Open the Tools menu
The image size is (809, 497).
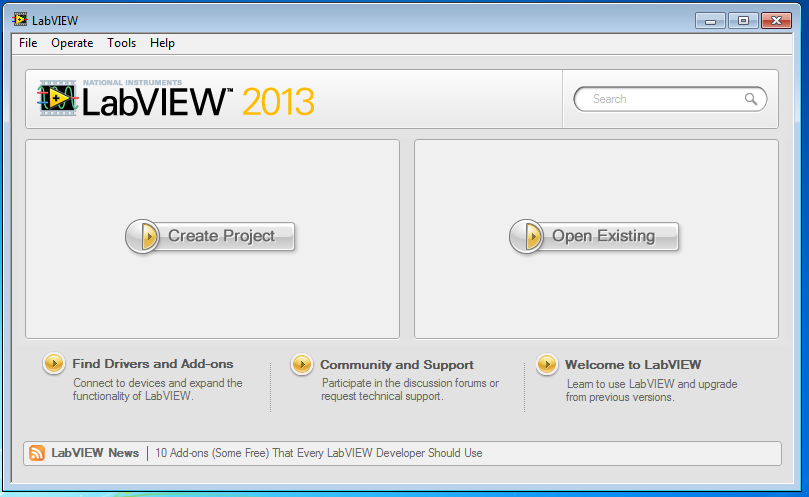pyautogui.click(x=122, y=43)
